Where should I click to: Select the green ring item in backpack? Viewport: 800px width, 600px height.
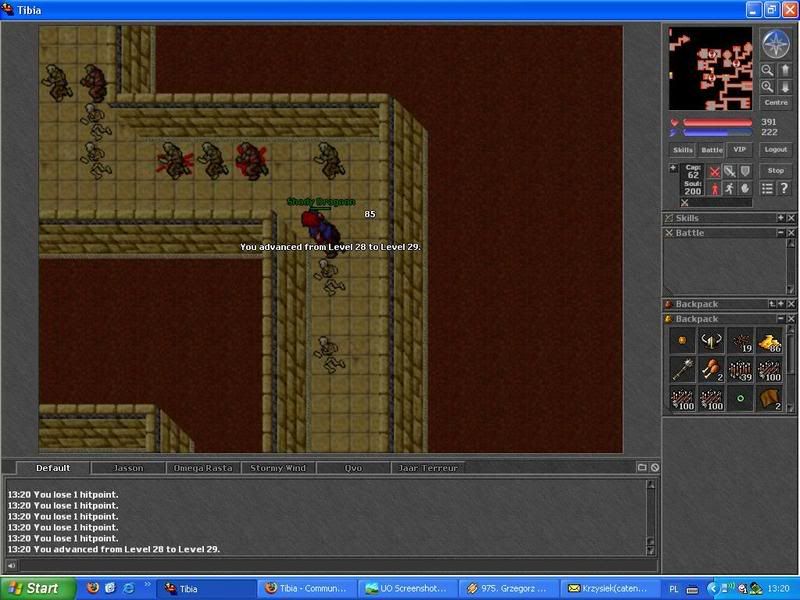point(740,398)
